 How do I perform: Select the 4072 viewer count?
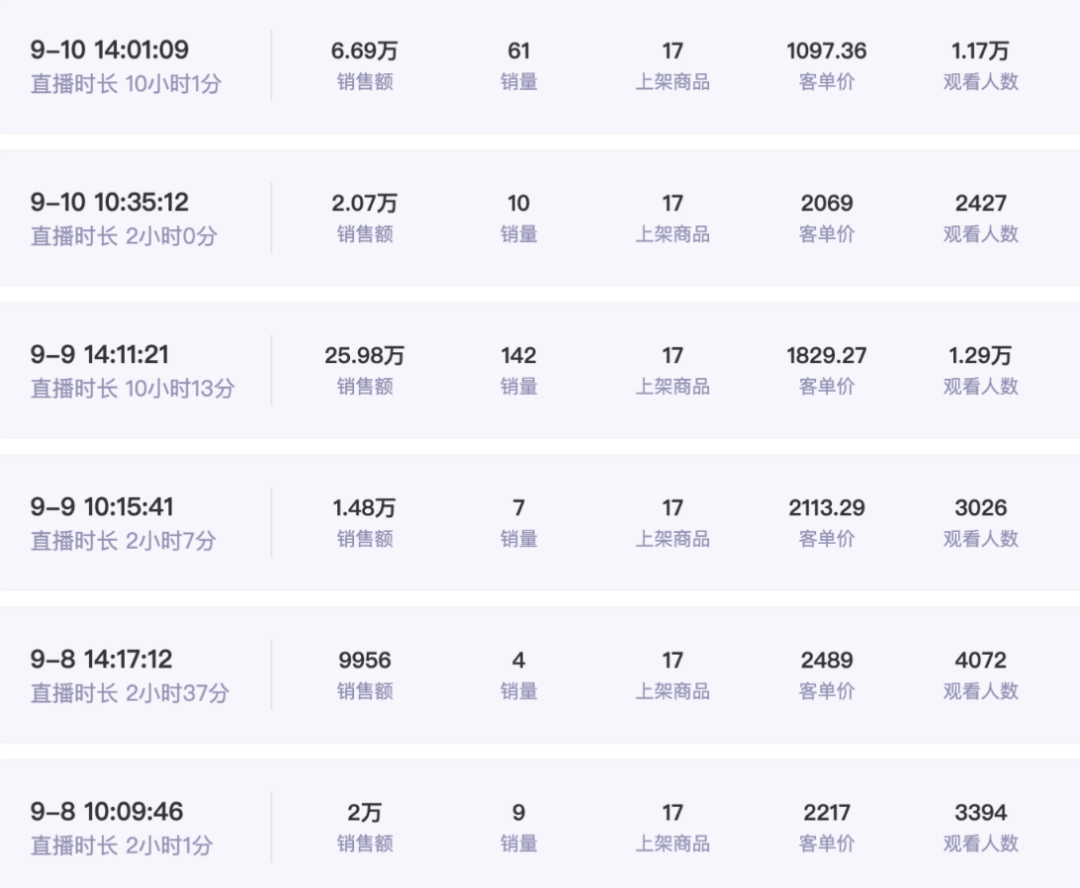tap(980, 660)
